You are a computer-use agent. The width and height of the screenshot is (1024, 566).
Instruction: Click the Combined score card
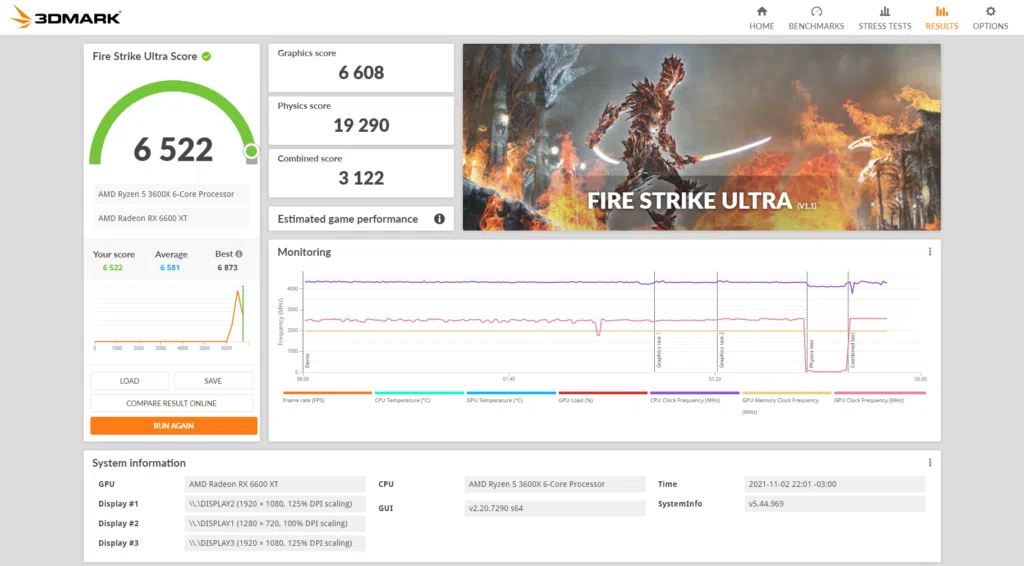click(361, 173)
